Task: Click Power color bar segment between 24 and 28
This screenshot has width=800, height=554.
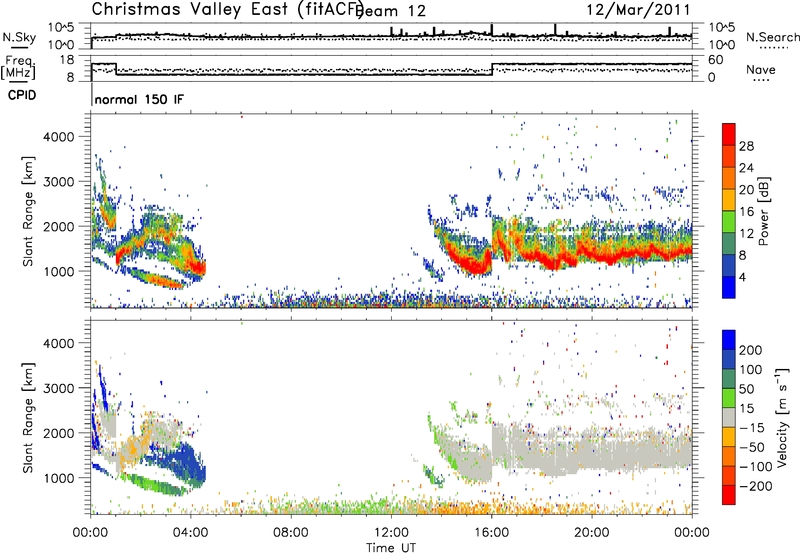Action: point(729,156)
